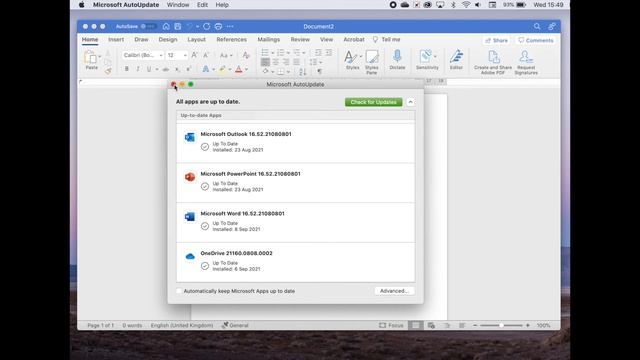Select the Format Painter brush
This screenshot has height=360, width=640.
click(x=108, y=71)
